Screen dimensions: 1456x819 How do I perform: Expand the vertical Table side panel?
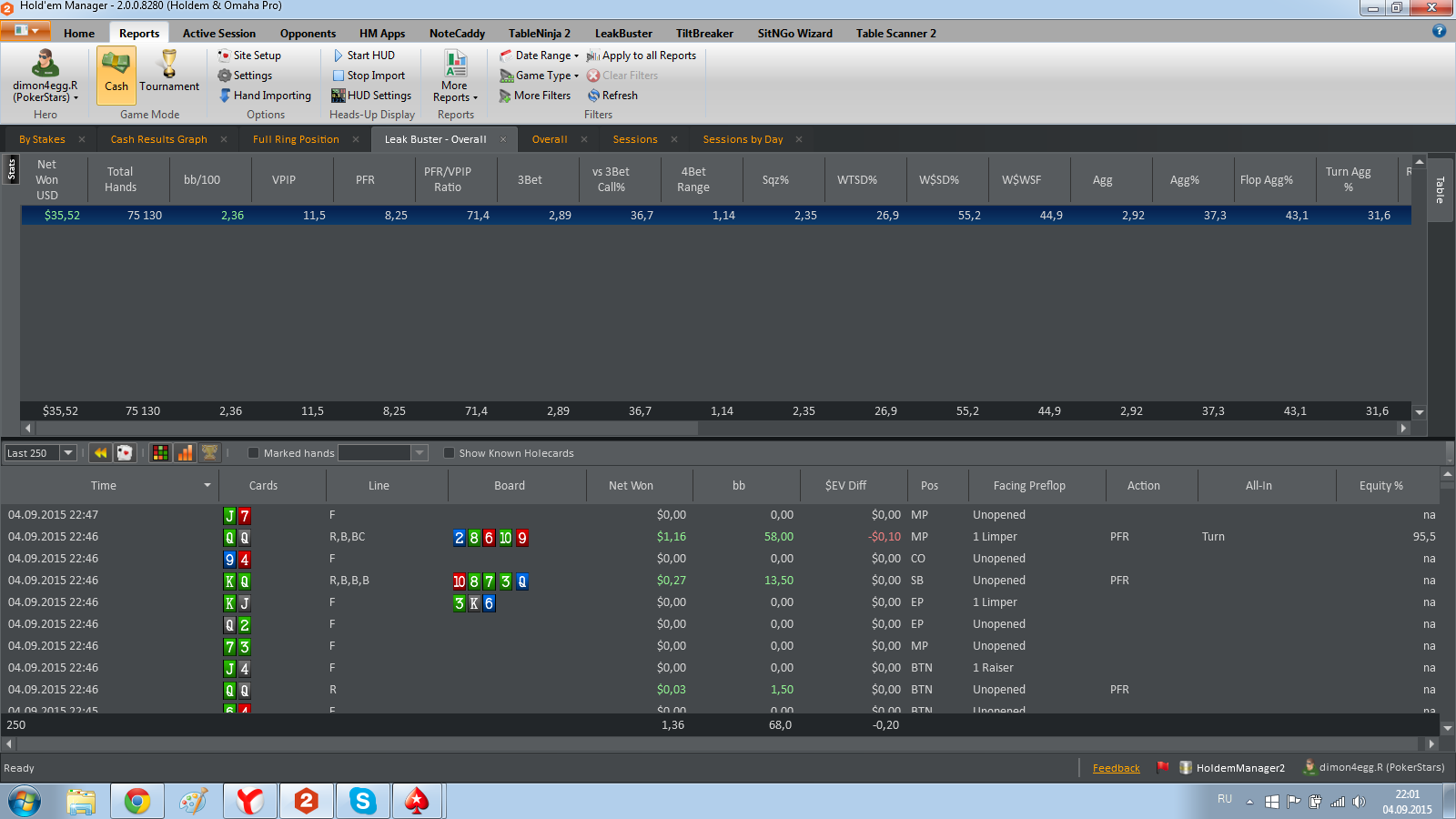(1440, 189)
